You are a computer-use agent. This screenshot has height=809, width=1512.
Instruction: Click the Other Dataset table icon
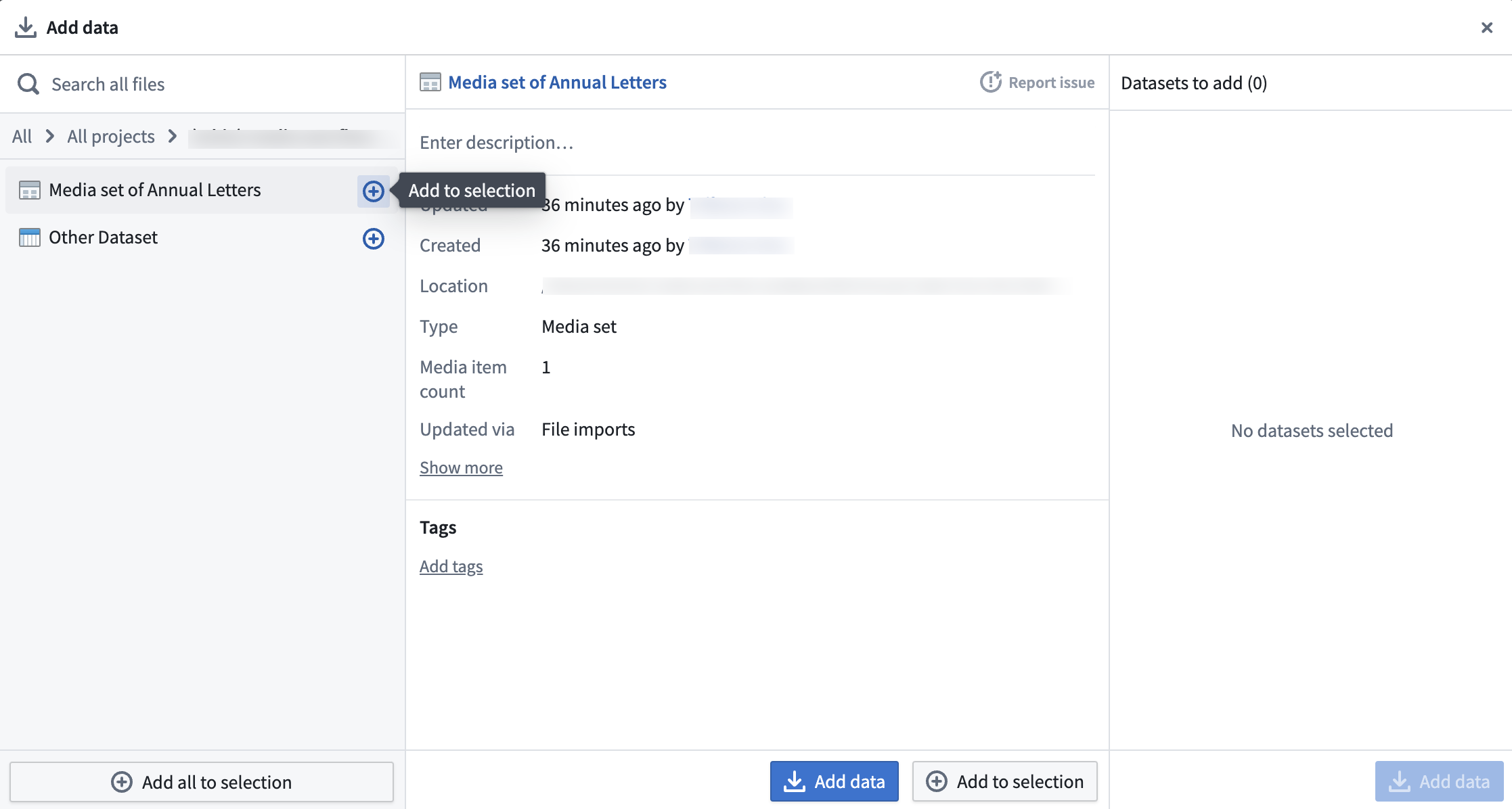[30, 238]
